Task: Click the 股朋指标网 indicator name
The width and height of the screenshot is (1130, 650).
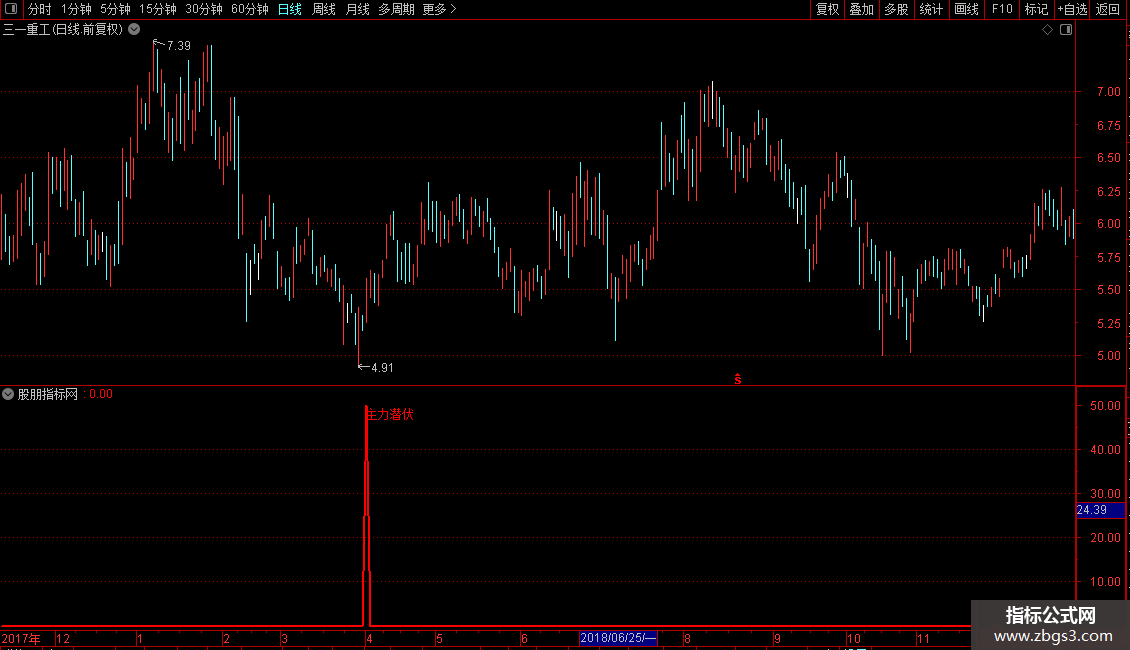Action: click(x=48, y=394)
